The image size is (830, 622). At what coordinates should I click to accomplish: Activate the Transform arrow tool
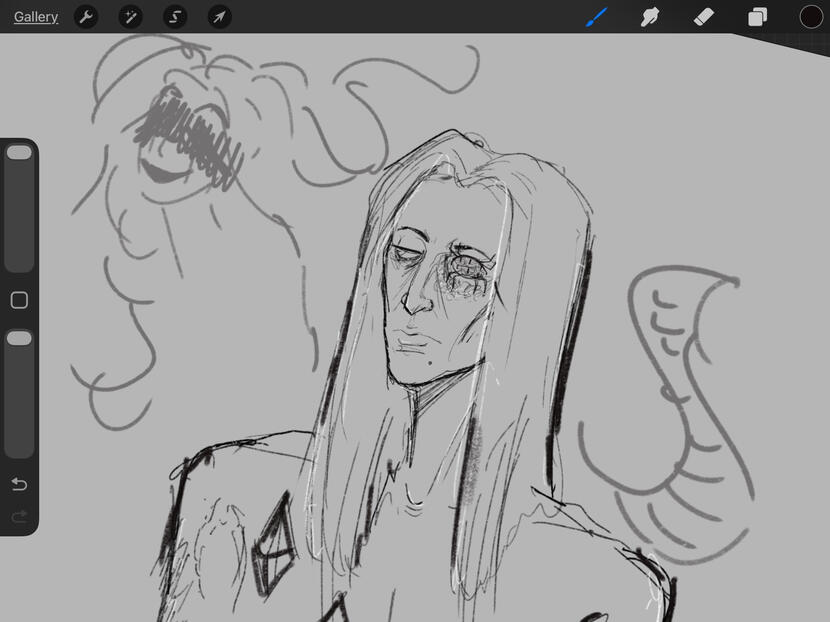219,17
